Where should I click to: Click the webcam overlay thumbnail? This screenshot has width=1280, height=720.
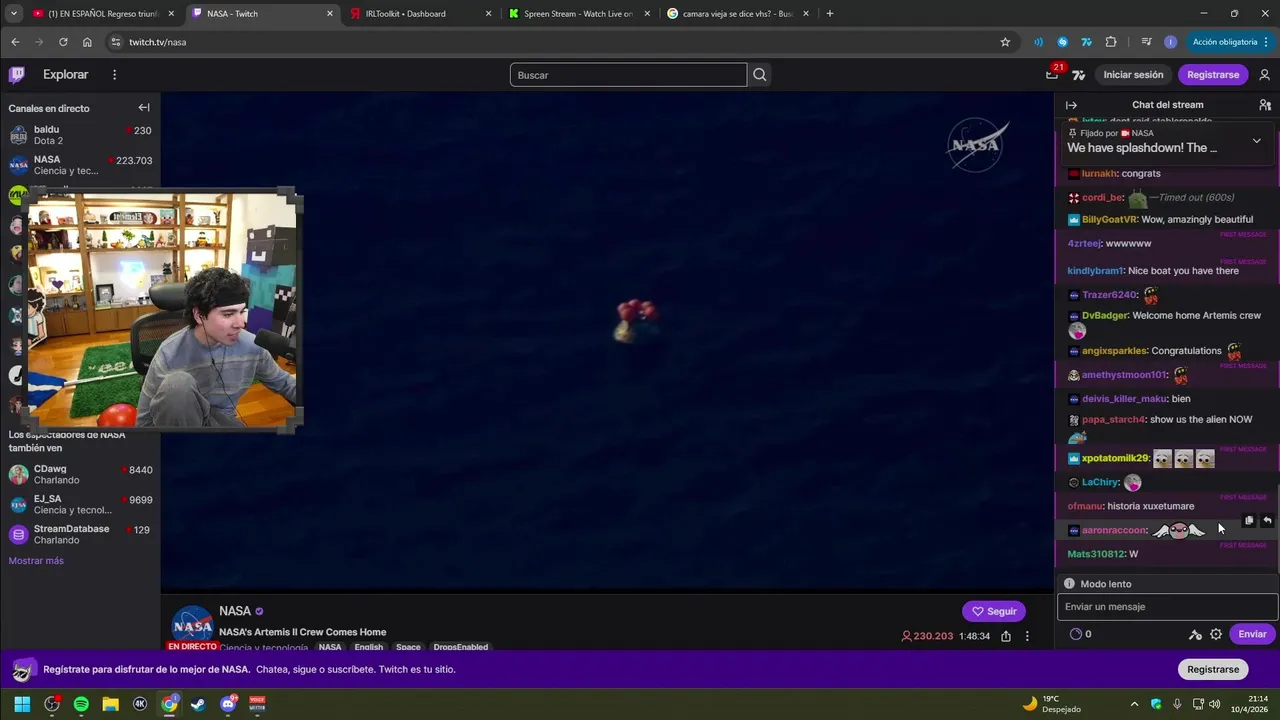161,310
